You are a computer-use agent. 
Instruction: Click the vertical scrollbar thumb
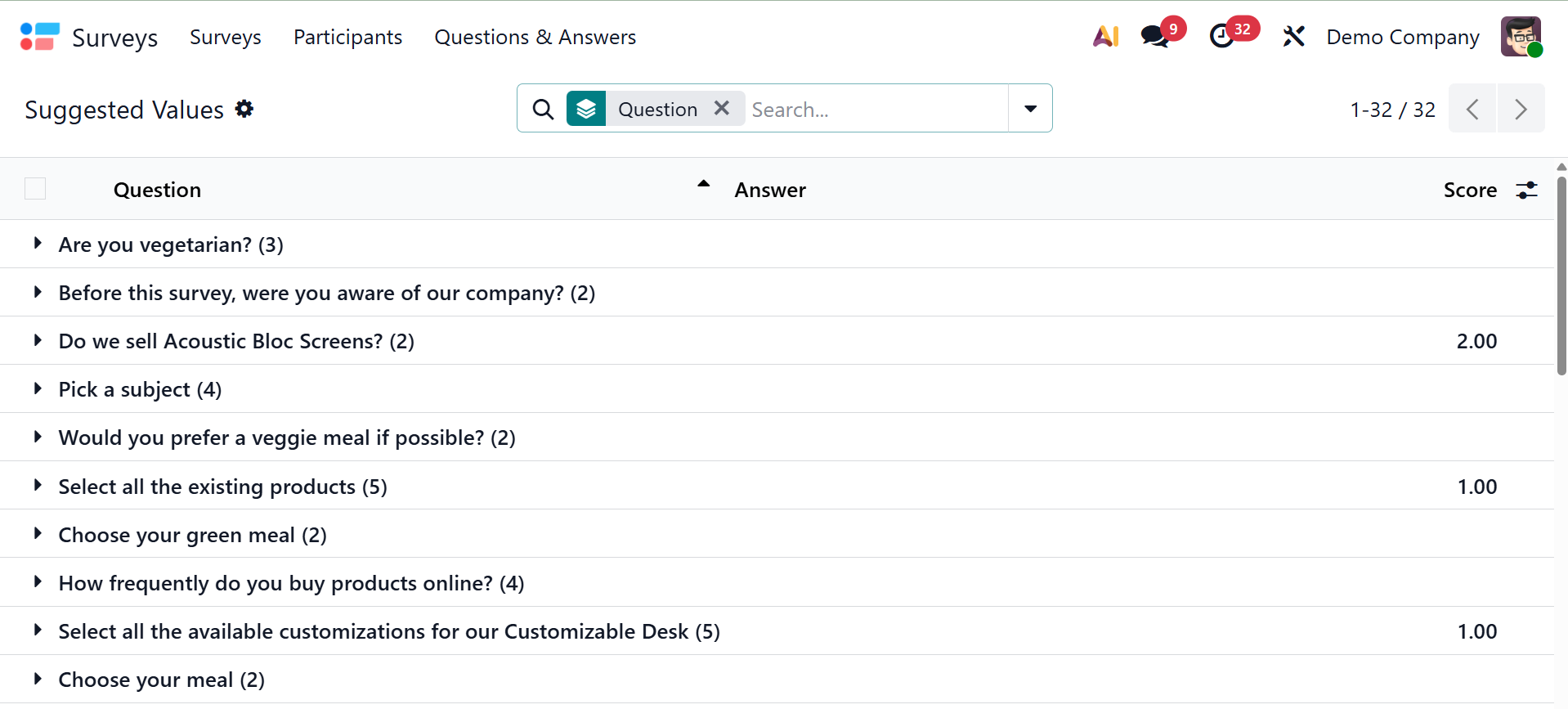[1561, 274]
